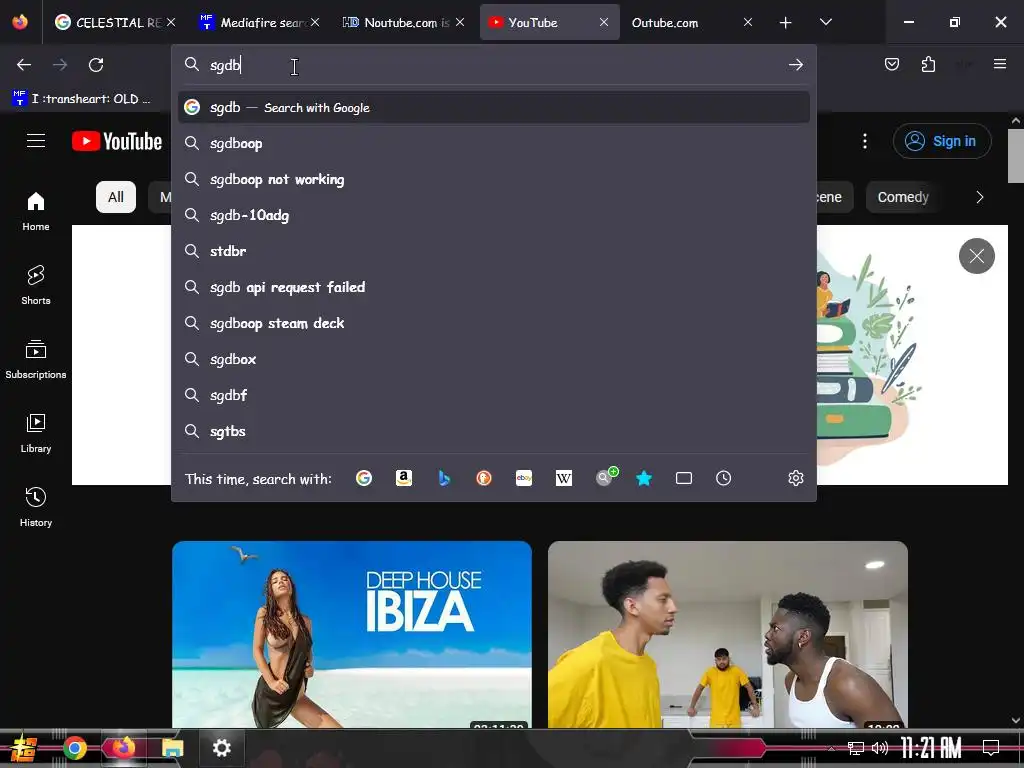Open the Extensions puzzle icon
Image resolution: width=1024 pixels, height=768 pixels.
928,64
